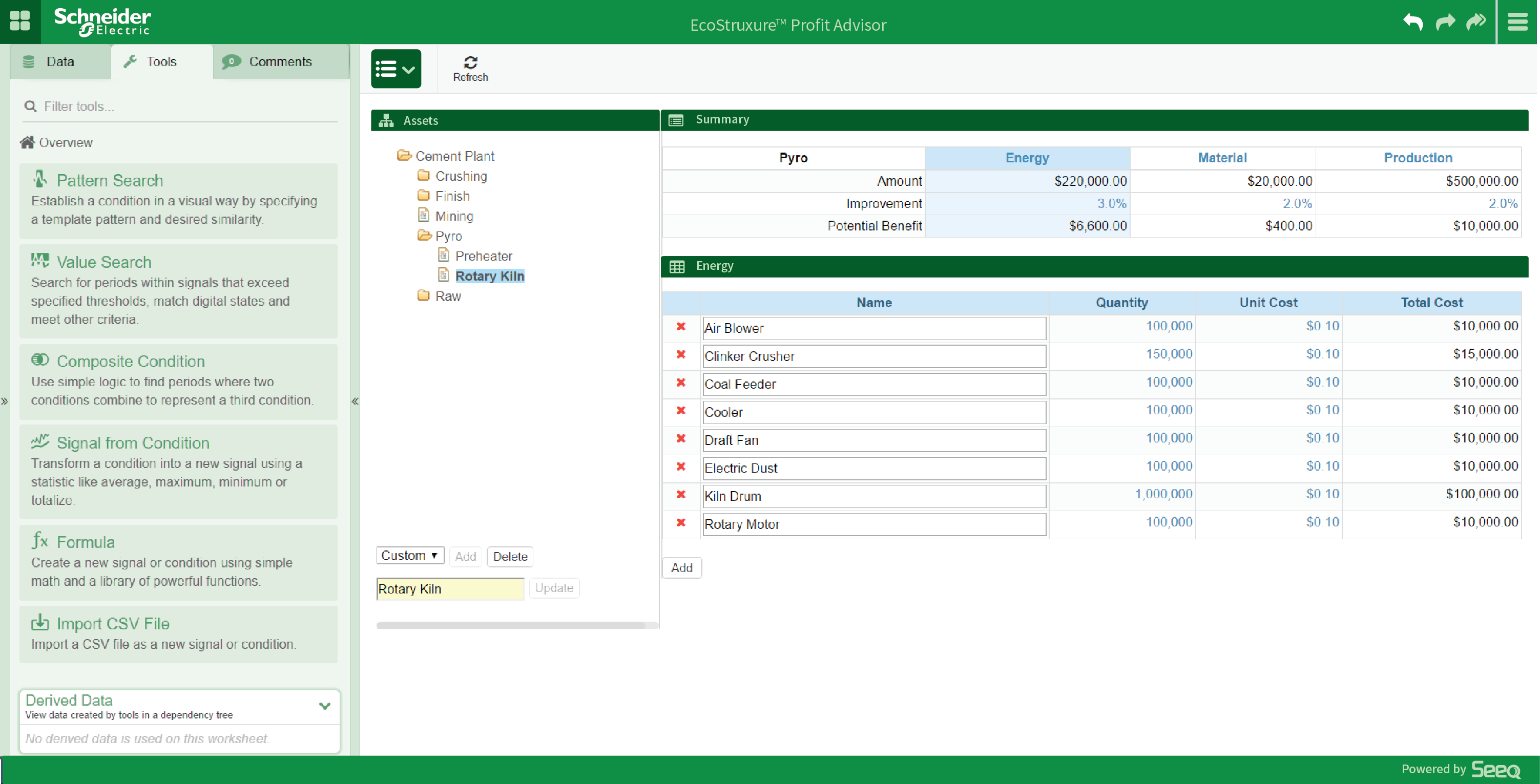Open the Composite Condition tool
This screenshot has height=784, width=1540.
coord(178,381)
